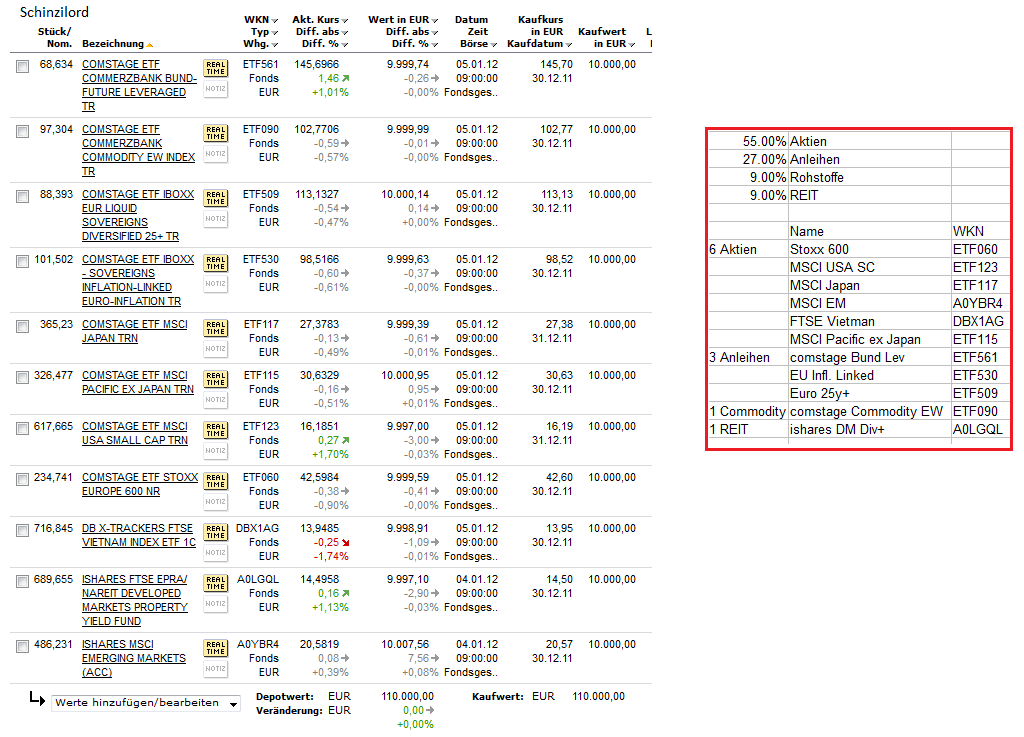
Task: Open iShares FTSE EPRA/NAREIT property yield fund link
Action: pyautogui.click(x=135, y=600)
